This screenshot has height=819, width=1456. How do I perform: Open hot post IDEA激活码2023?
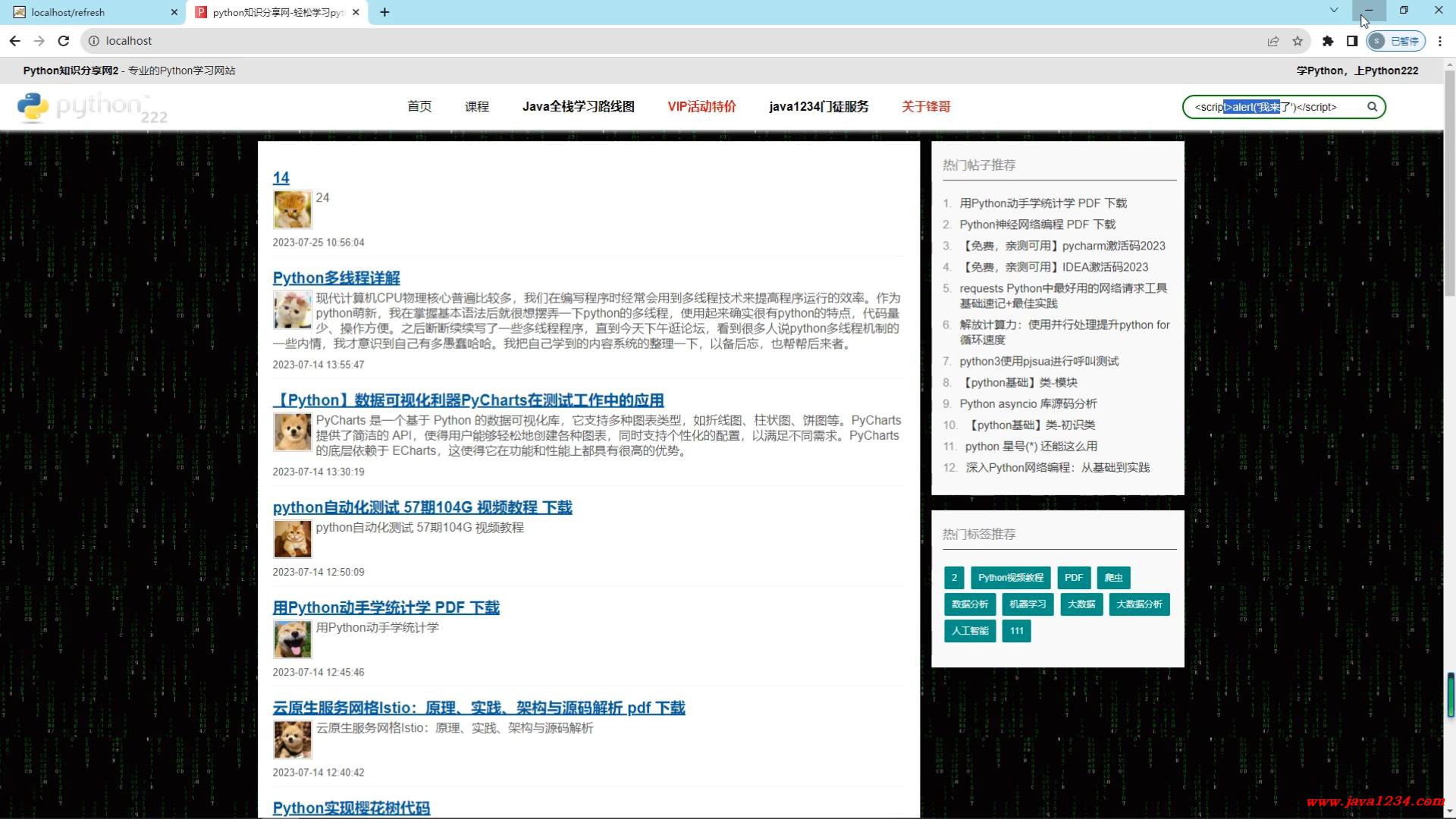tap(1054, 267)
